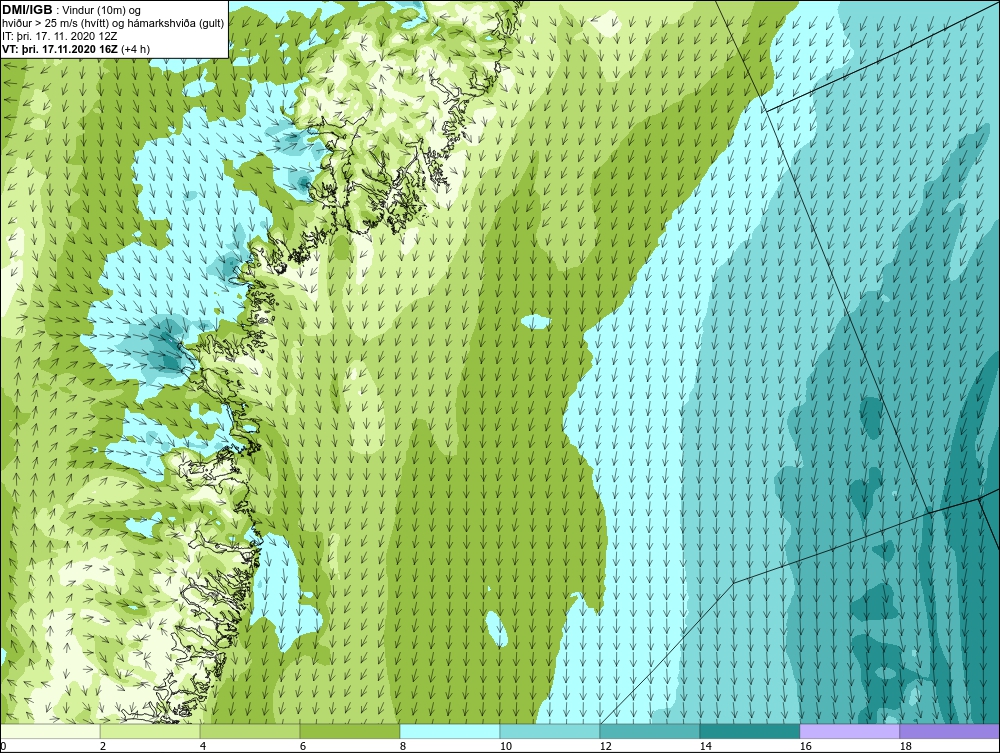Viewport: 1000px width, 753px height.
Task: Click the 12–14 m/s teal legend swatch
Action: click(649, 731)
